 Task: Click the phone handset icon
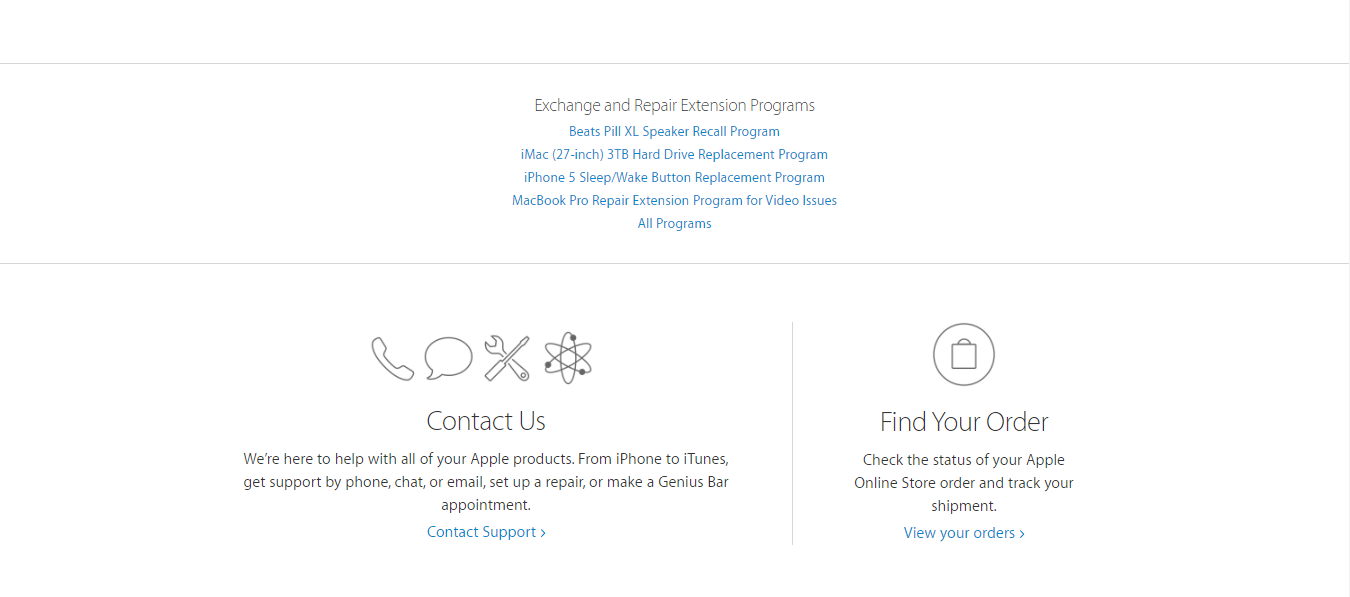[x=392, y=358]
